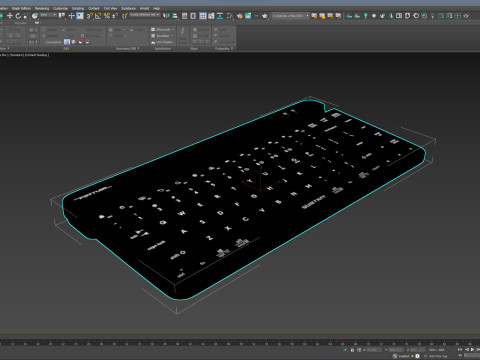This screenshot has height=360, width=480.
Task: Toggle the Scene Explorer
Action: [184, 15]
